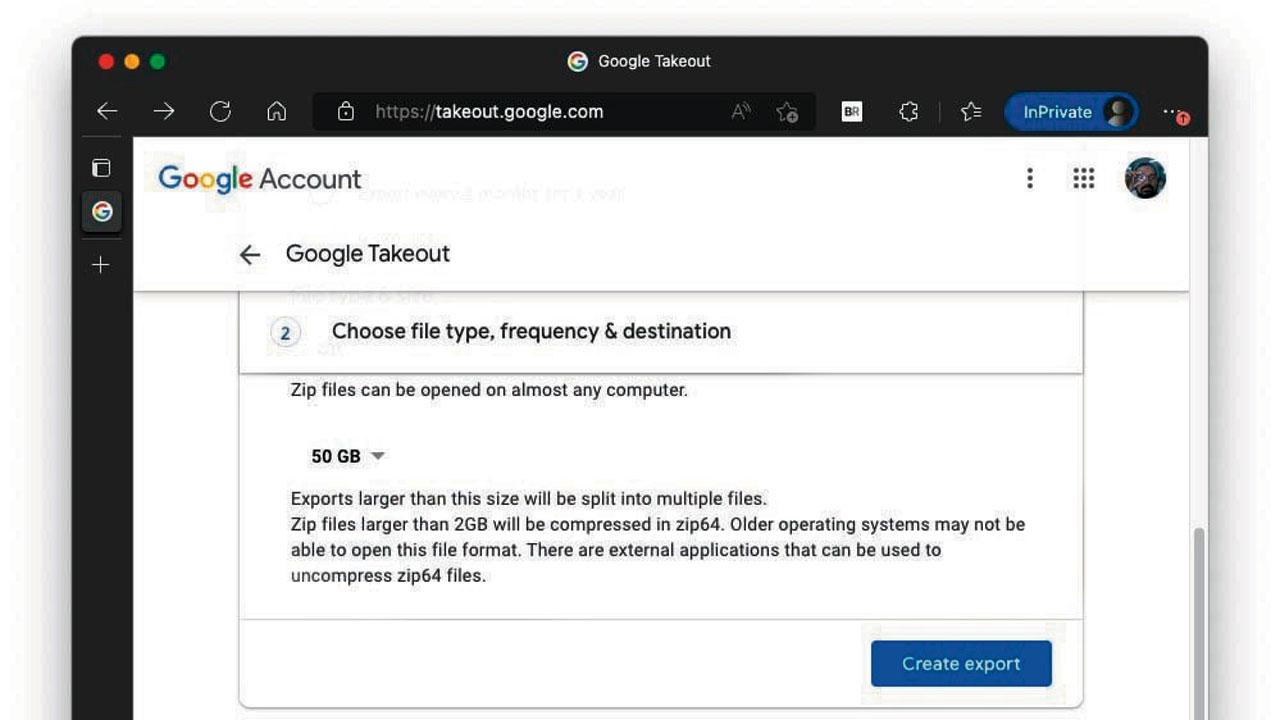Go back using the browser back arrow
The height and width of the screenshot is (720, 1280).
point(107,112)
